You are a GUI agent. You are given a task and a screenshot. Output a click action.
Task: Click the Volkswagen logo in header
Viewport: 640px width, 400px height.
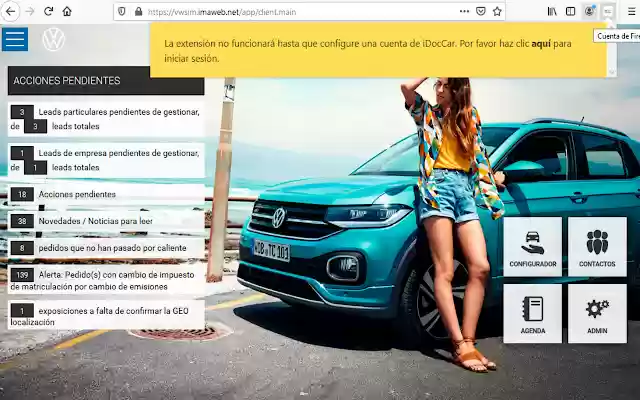click(53, 39)
